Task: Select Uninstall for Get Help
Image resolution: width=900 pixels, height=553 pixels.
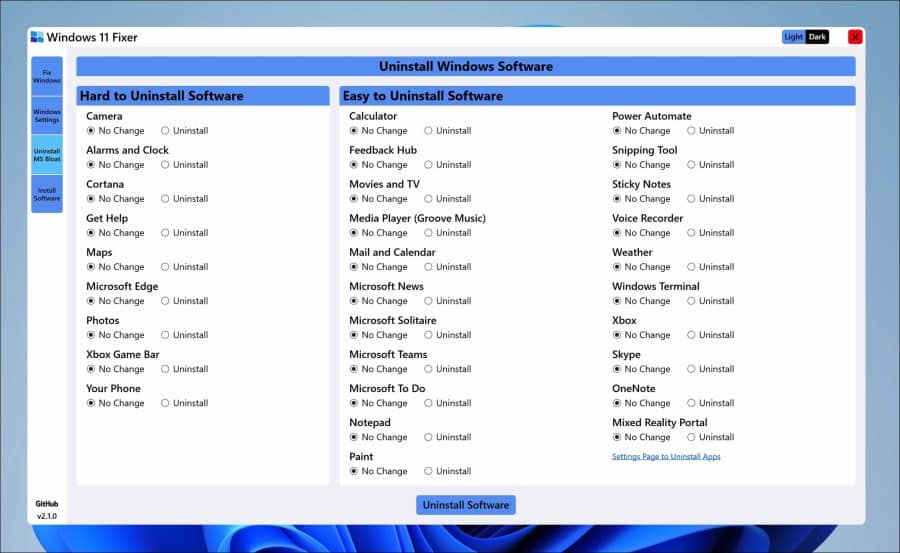Action: [x=185, y=233]
